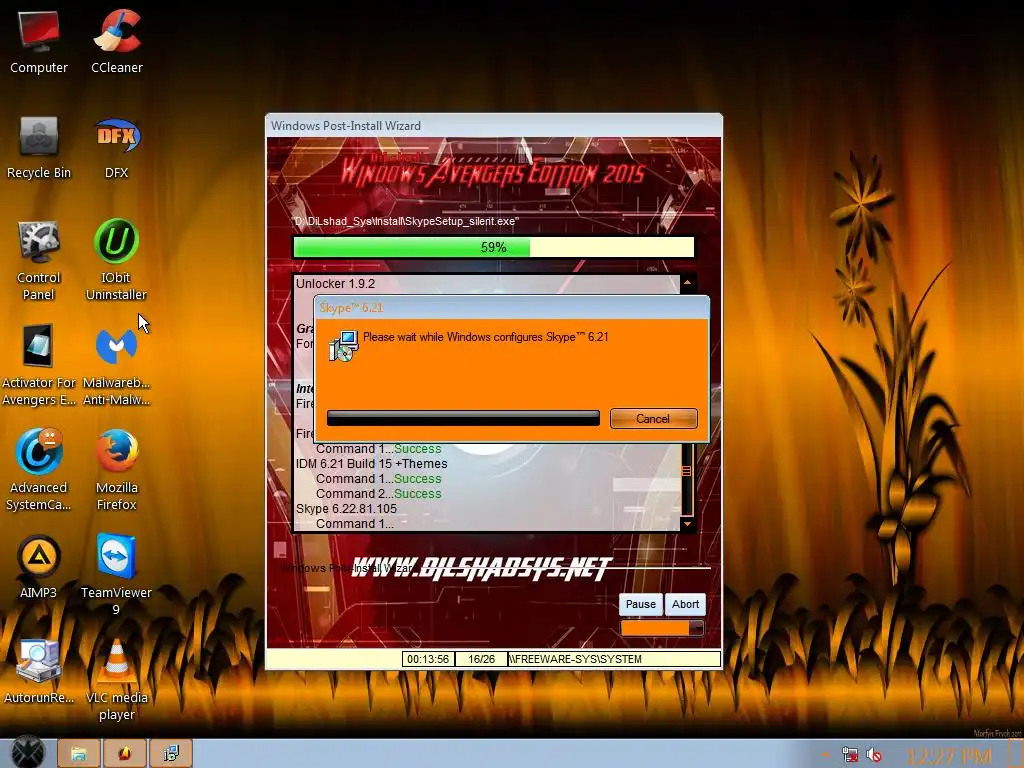This screenshot has height=768, width=1024.
Task: Select the Skype installer taskbar button
Action: pos(171,754)
